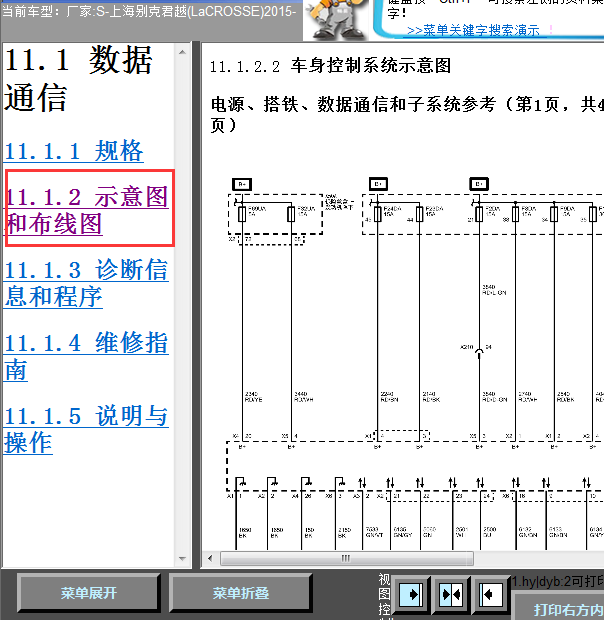The image size is (604, 620).
Task: Open the 11.1.1 规格 link
Action: pos(74,151)
